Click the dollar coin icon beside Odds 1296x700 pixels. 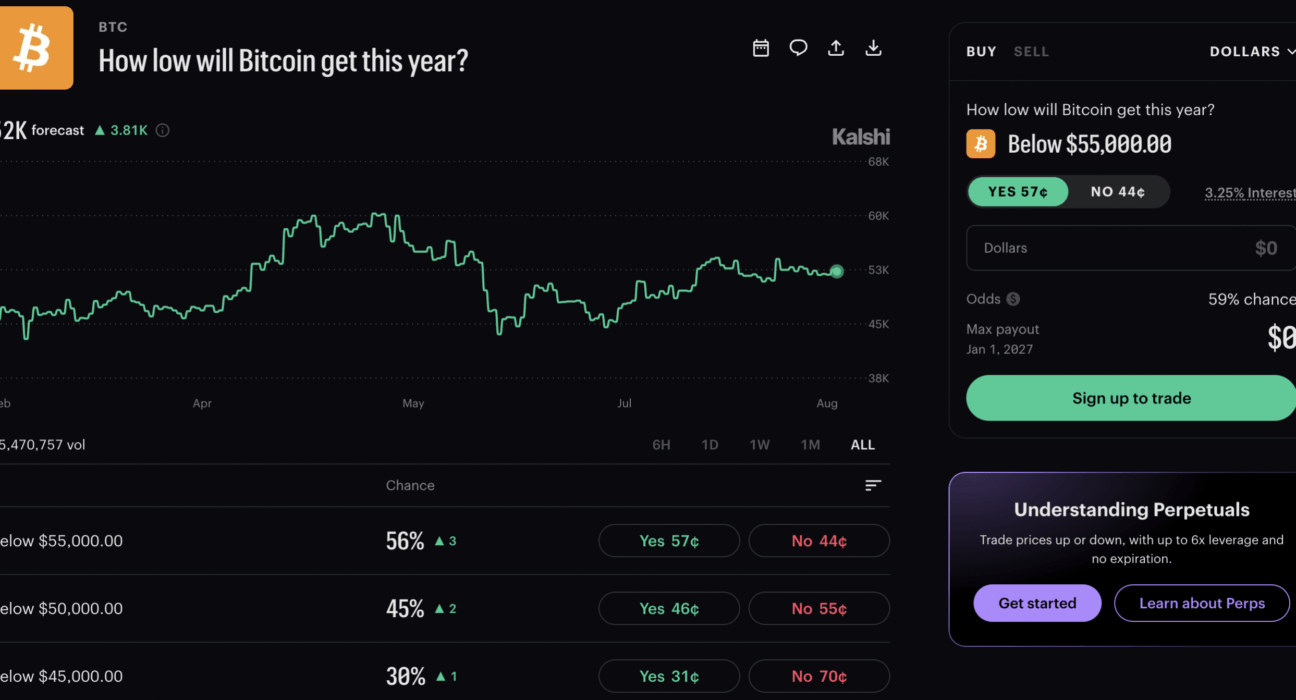coord(1013,299)
